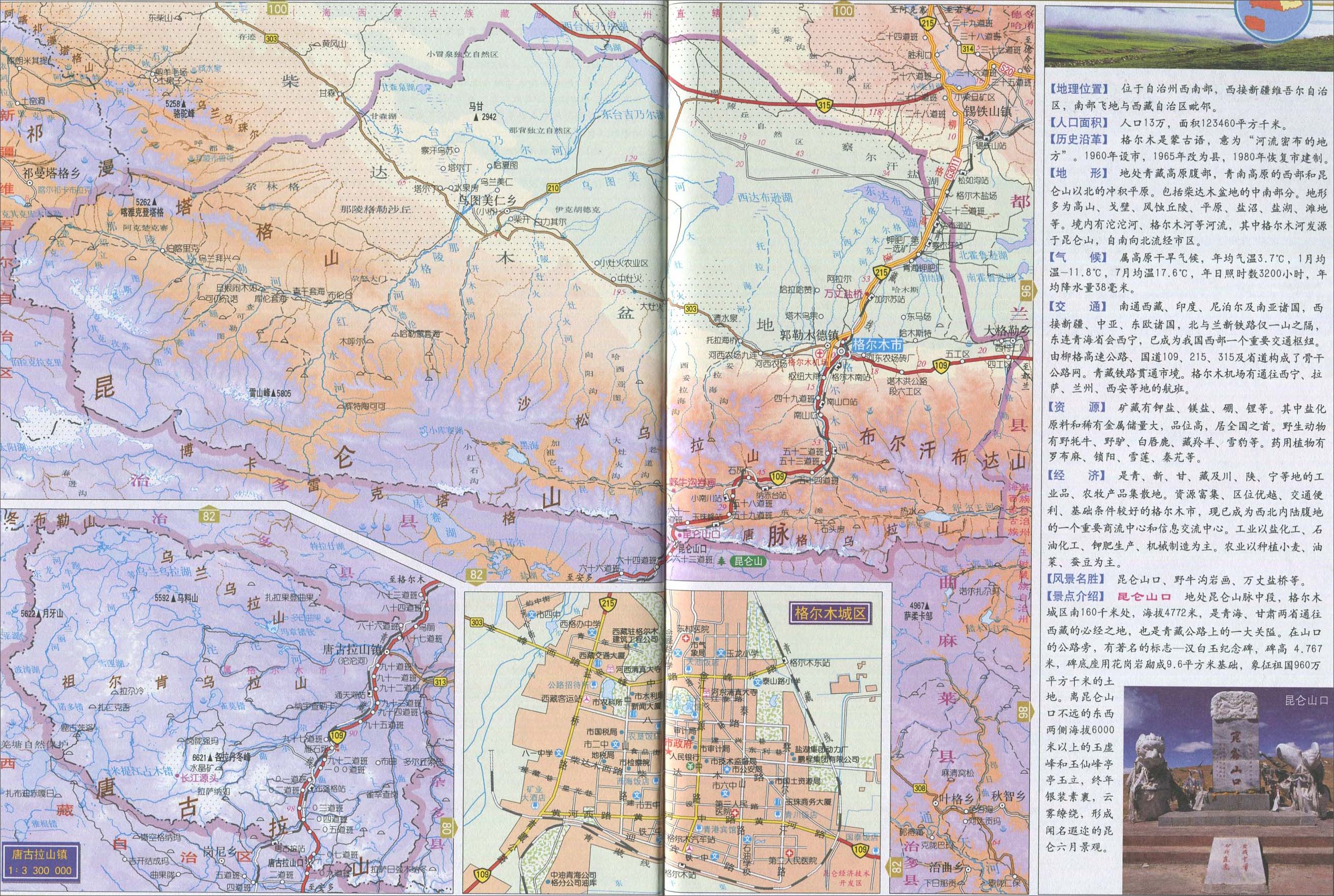Click the 303 shield near 东柴山
Viewport: 1334px width, 896px height.
point(272,38)
